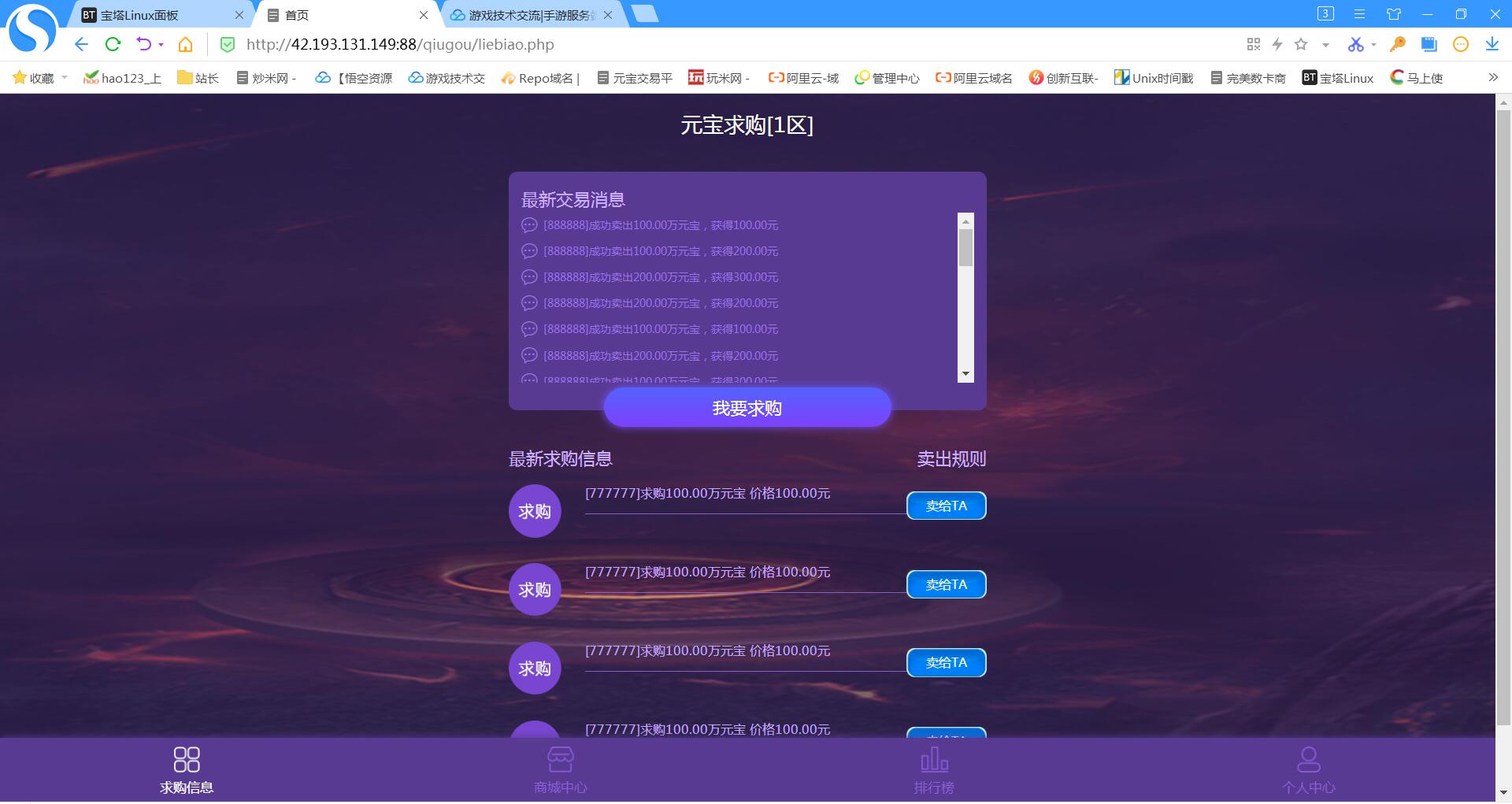Open the 元宝交易平 bookmark
The image size is (1512, 804).
(x=635, y=78)
